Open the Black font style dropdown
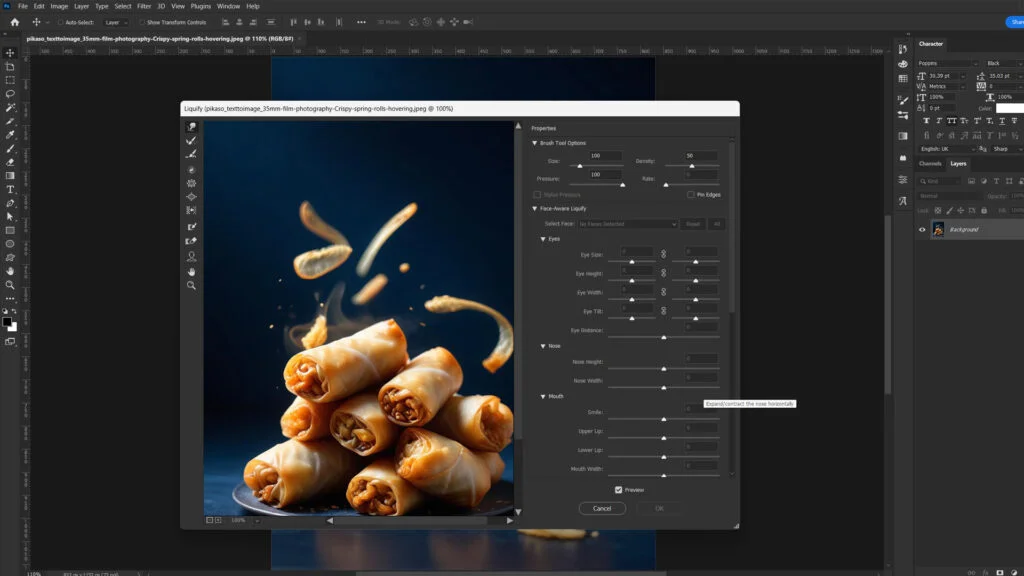This screenshot has width=1024, height=576. click(1004, 63)
